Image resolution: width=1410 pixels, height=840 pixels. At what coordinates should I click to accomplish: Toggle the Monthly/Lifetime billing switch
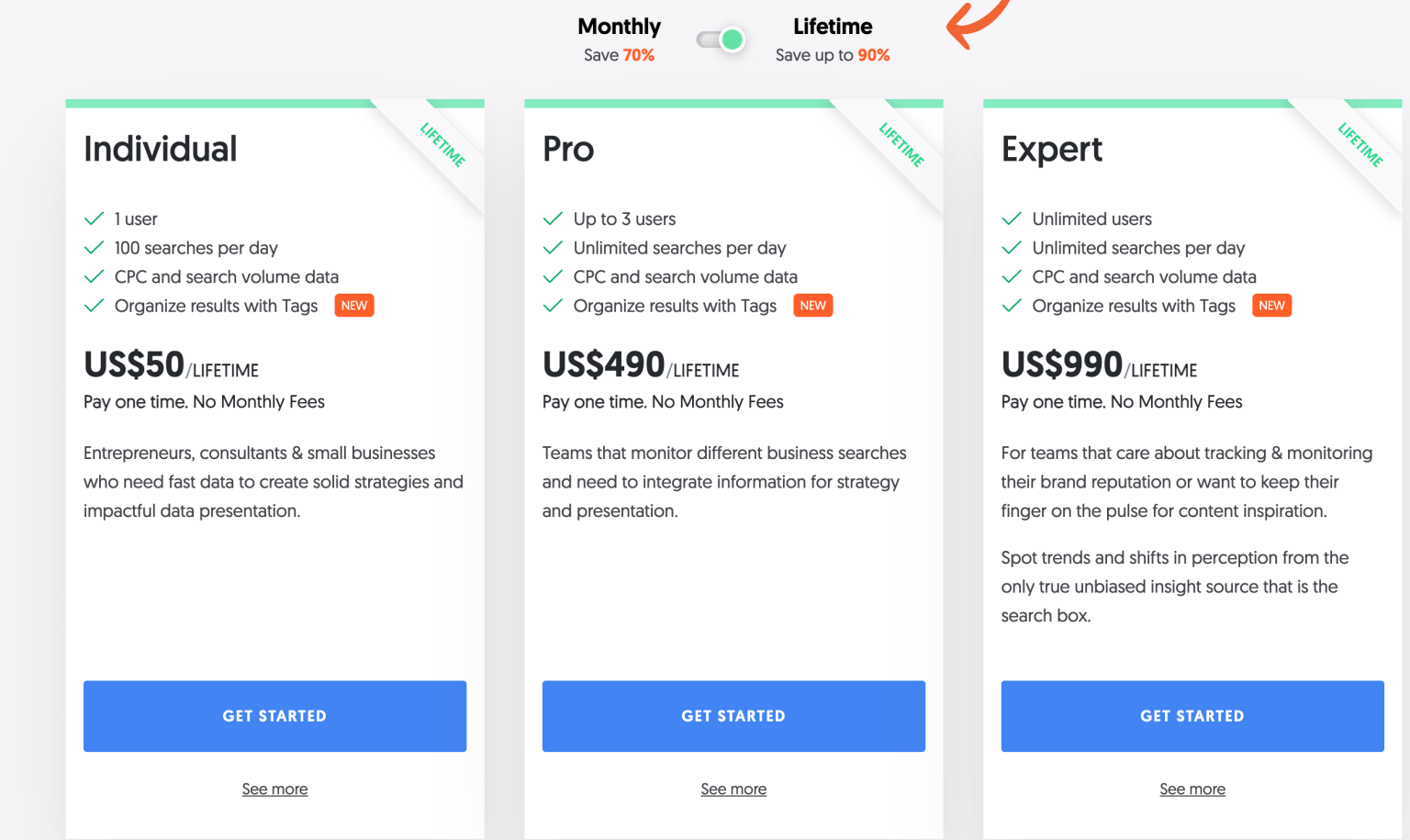pyautogui.click(x=721, y=39)
